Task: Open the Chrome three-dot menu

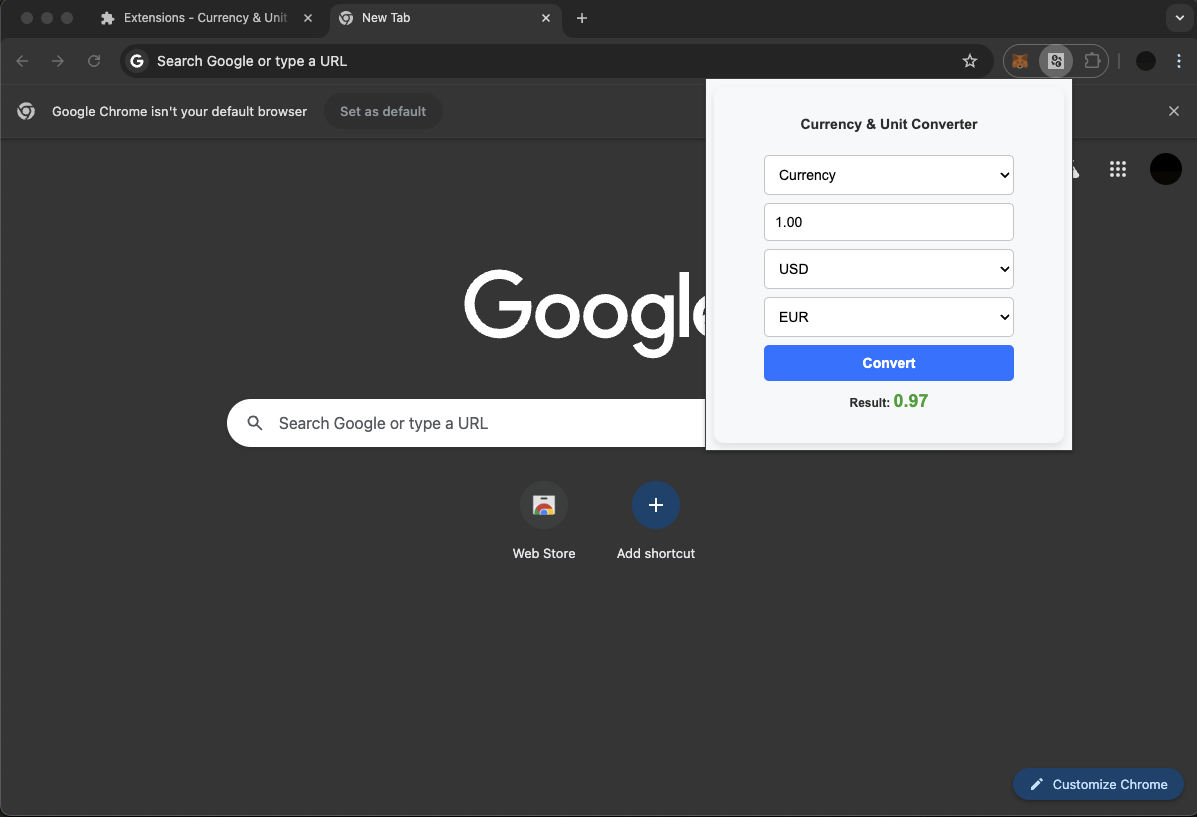Action: pos(1179,61)
